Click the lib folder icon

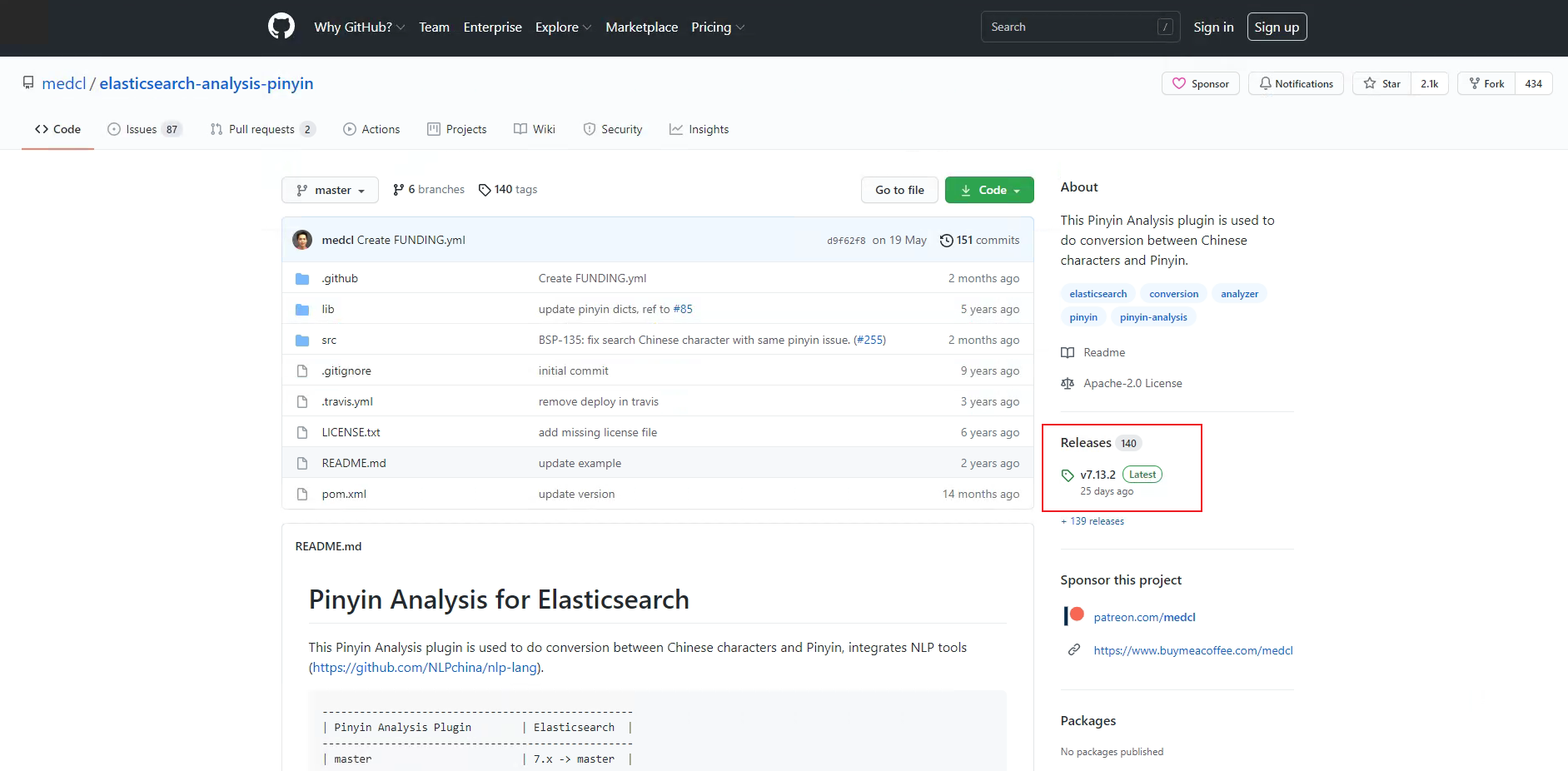[302, 310]
